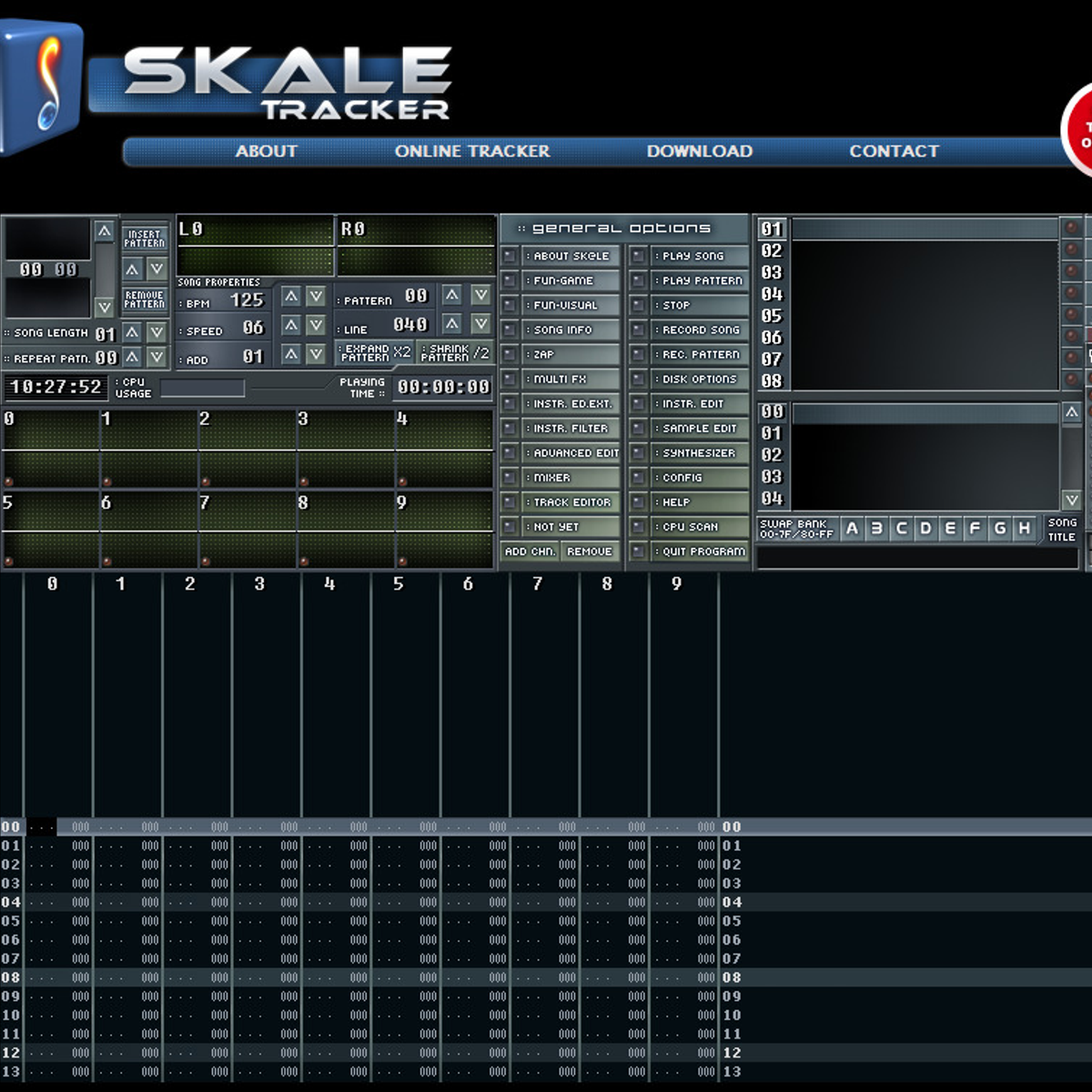Click the Skale Tracker cube logo
Image resolution: width=1092 pixels, height=1092 pixels.
tap(41, 86)
